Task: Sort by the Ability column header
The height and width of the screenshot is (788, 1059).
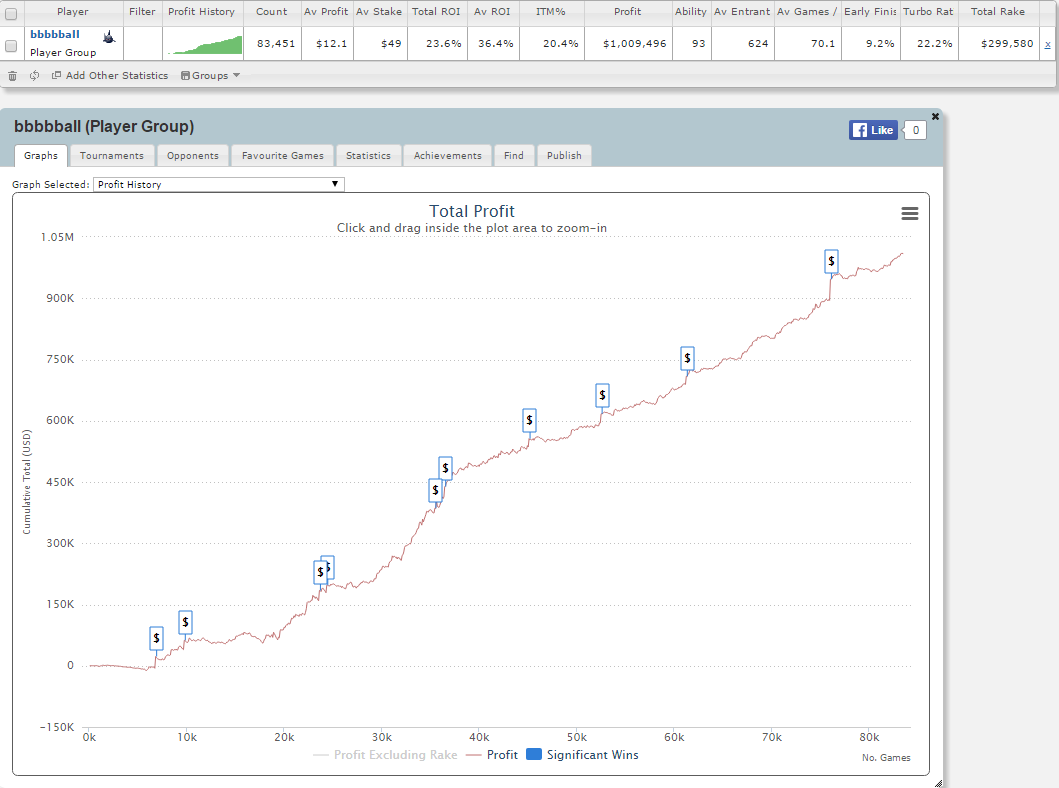Action: (x=690, y=11)
